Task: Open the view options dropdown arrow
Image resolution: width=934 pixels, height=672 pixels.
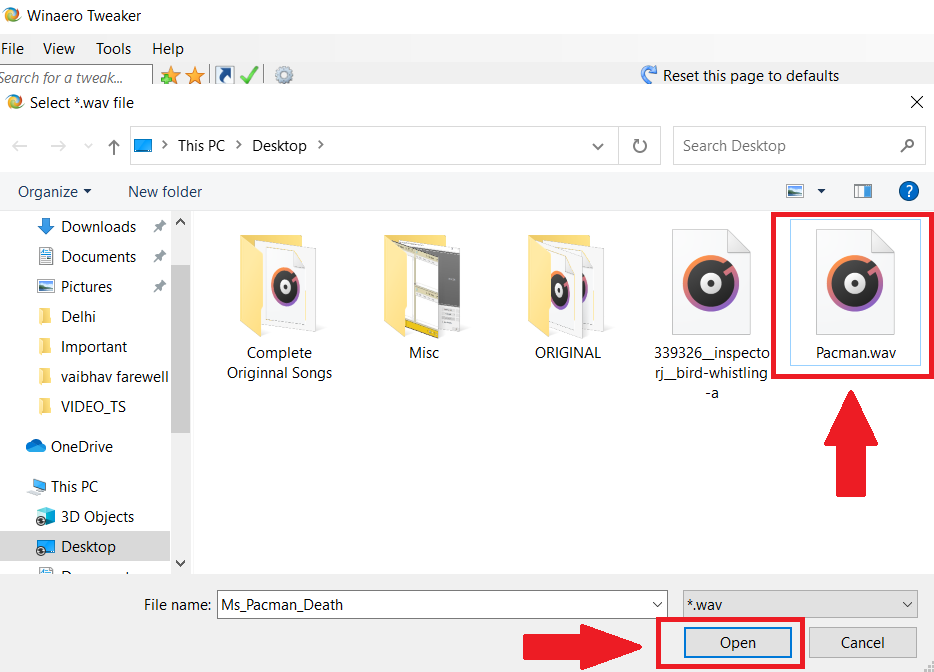Action: [x=821, y=191]
